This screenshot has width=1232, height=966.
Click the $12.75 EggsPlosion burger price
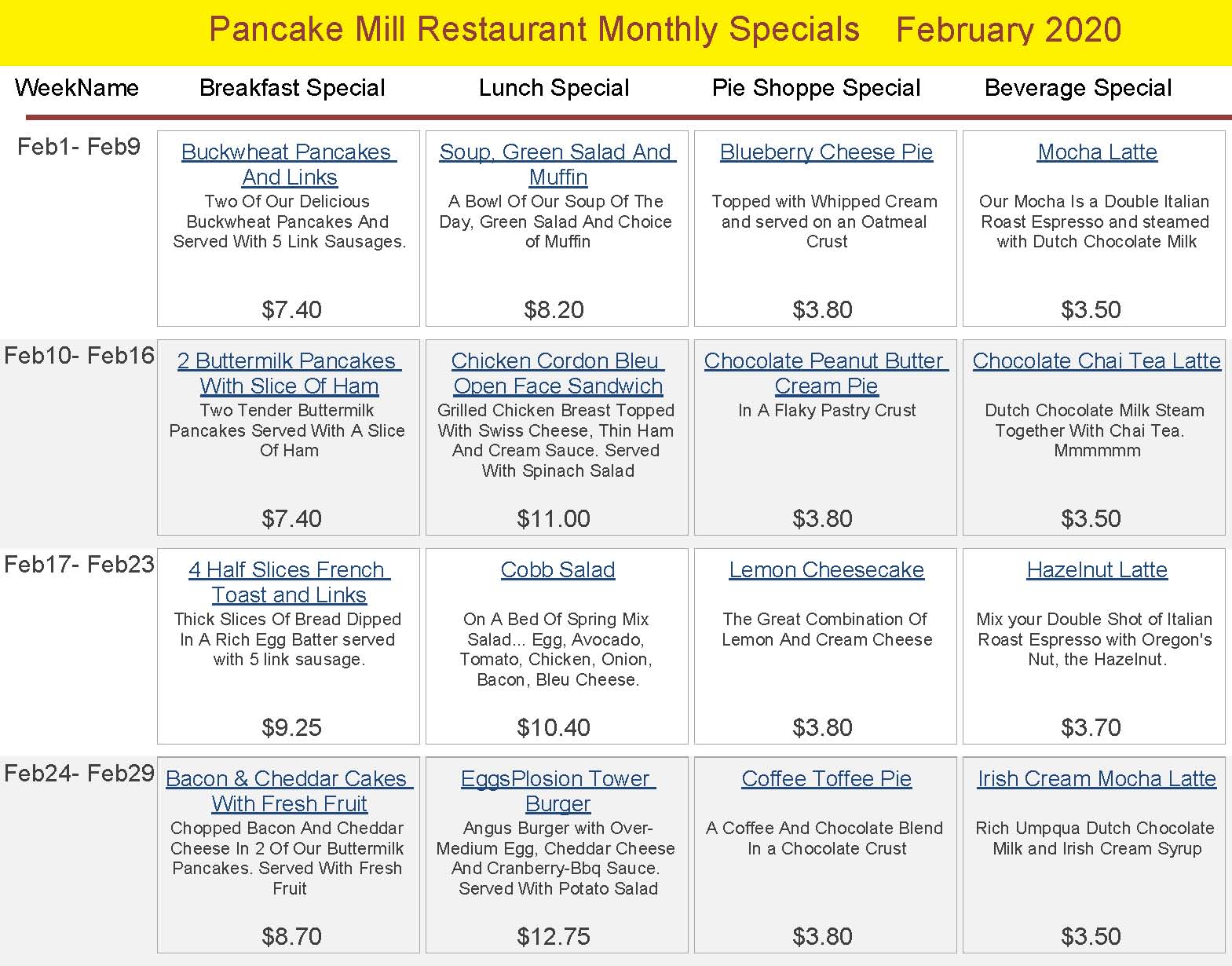pyautogui.click(x=554, y=936)
